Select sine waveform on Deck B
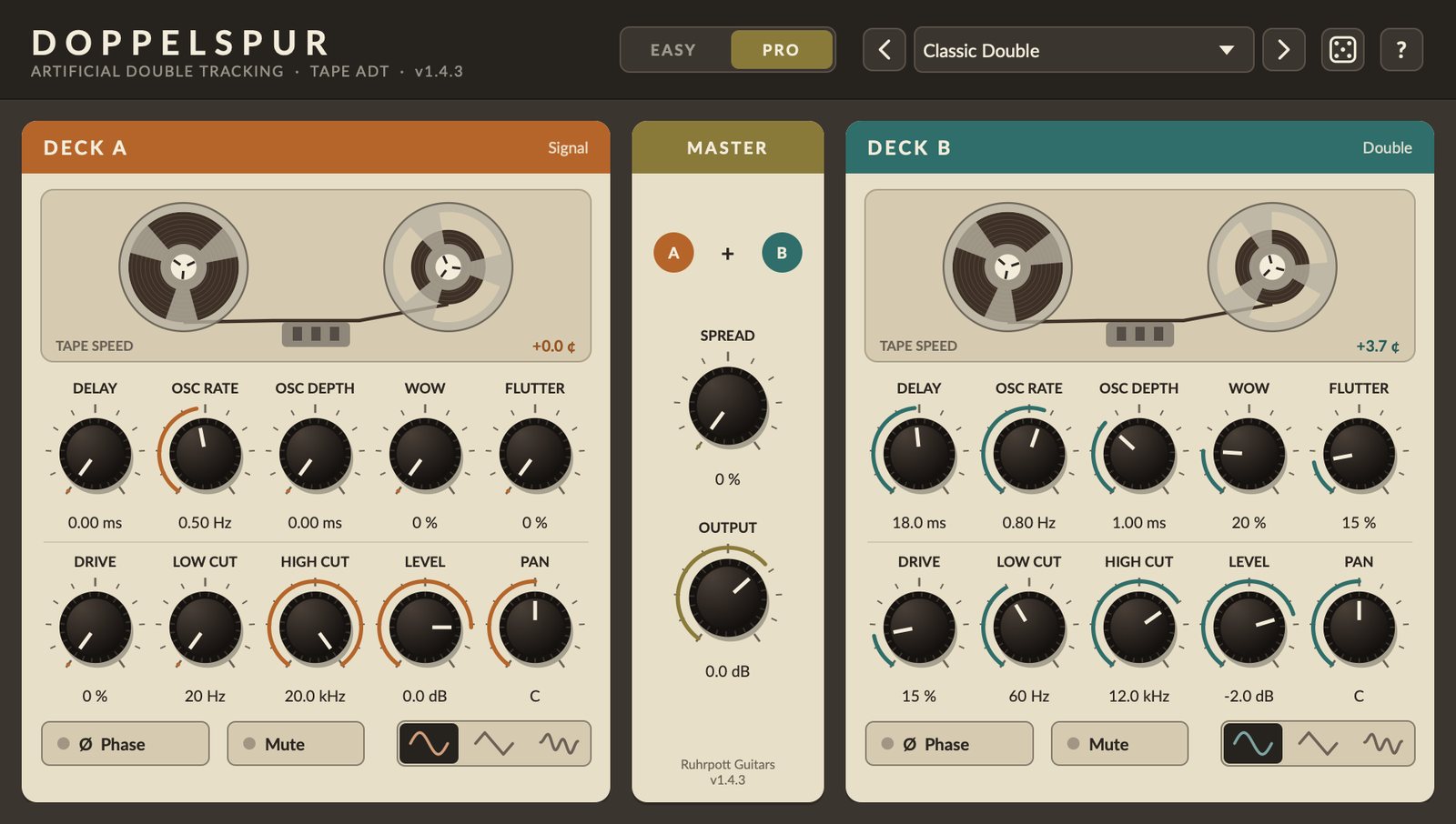Image resolution: width=1456 pixels, height=824 pixels. coord(1252,744)
